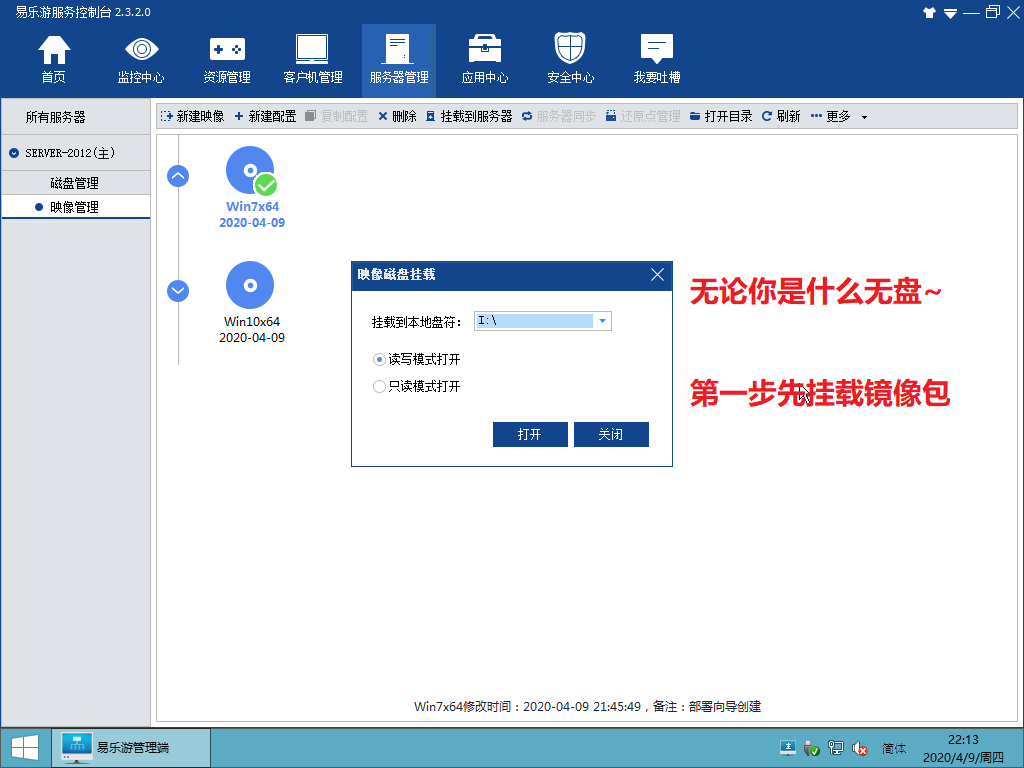Click the 服务器同步 toolbar item

pyautogui.click(x=559, y=116)
